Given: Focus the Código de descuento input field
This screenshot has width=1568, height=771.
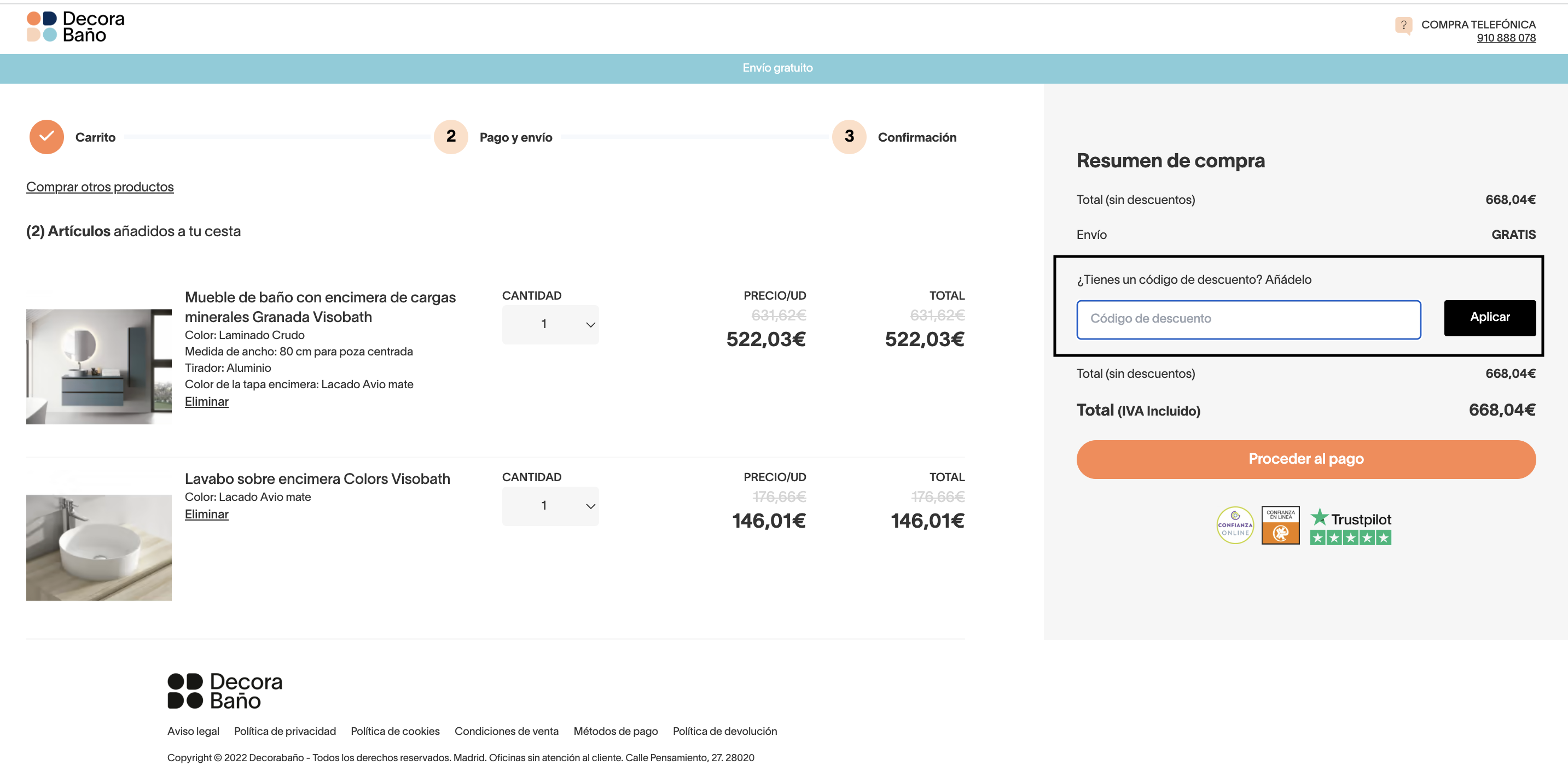Looking at the screenshot, I should pos(1248,319).
